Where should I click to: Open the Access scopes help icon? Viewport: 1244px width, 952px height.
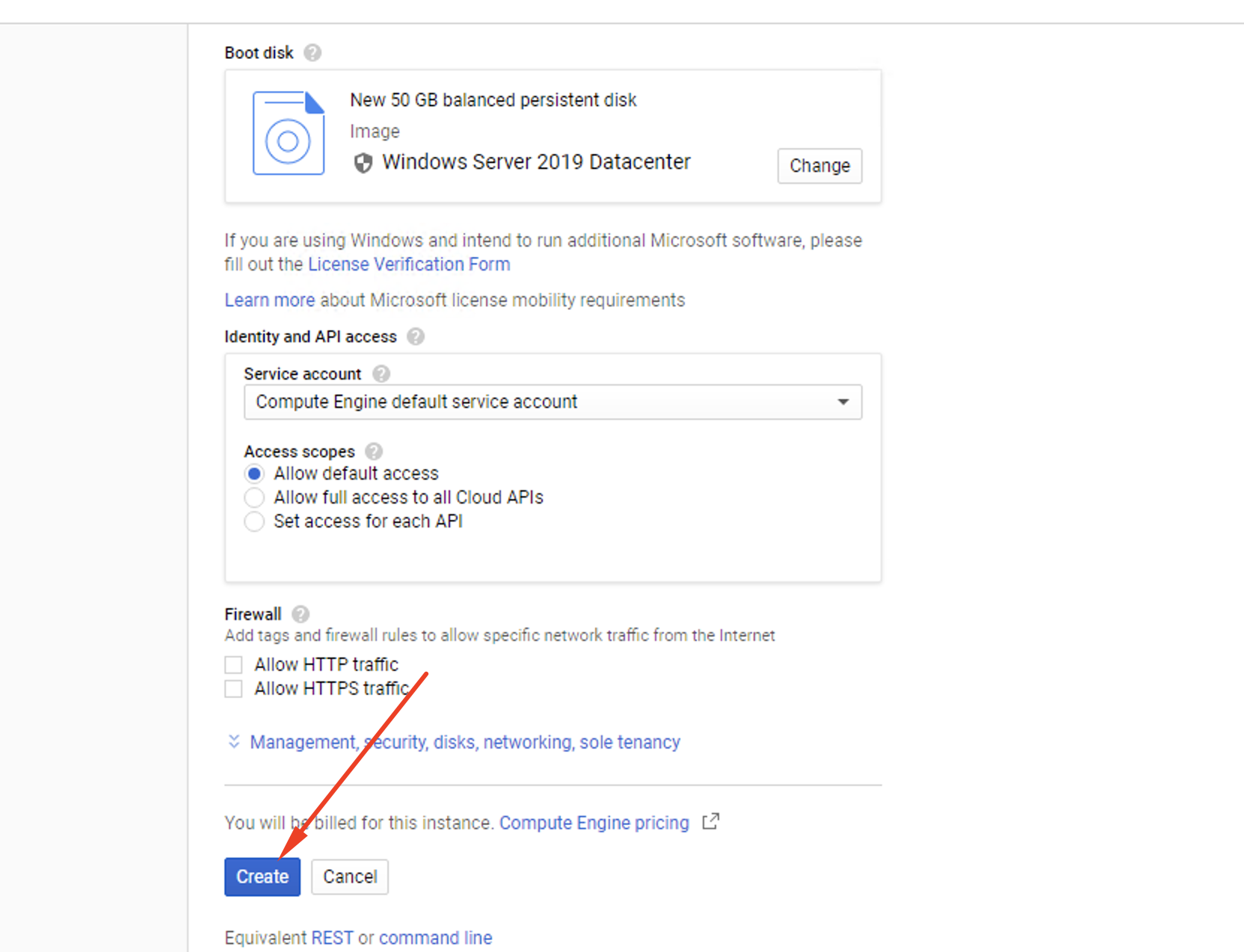click(x=374, y=451)
